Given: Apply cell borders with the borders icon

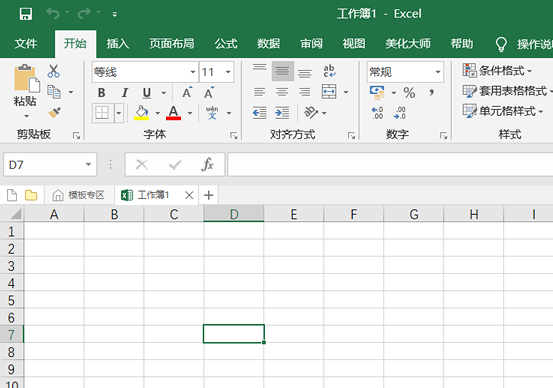Looking at the screenshot, I should point(102,113).
